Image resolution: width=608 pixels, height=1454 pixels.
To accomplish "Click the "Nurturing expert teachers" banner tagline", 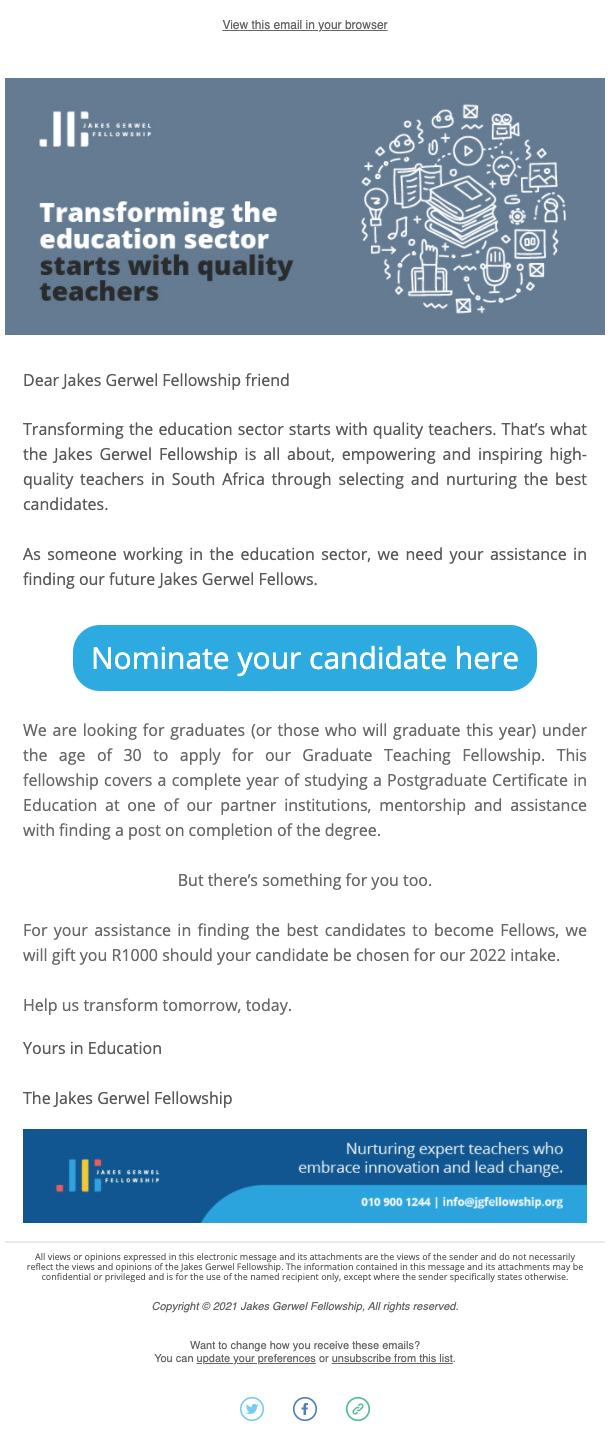I will [431, 1158].
